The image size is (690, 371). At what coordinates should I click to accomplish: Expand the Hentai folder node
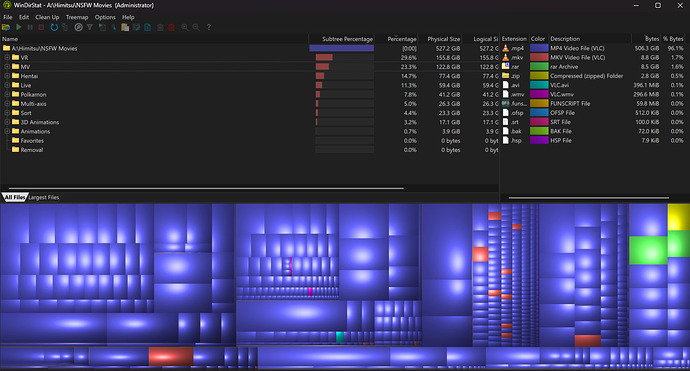tap(7, 76)
